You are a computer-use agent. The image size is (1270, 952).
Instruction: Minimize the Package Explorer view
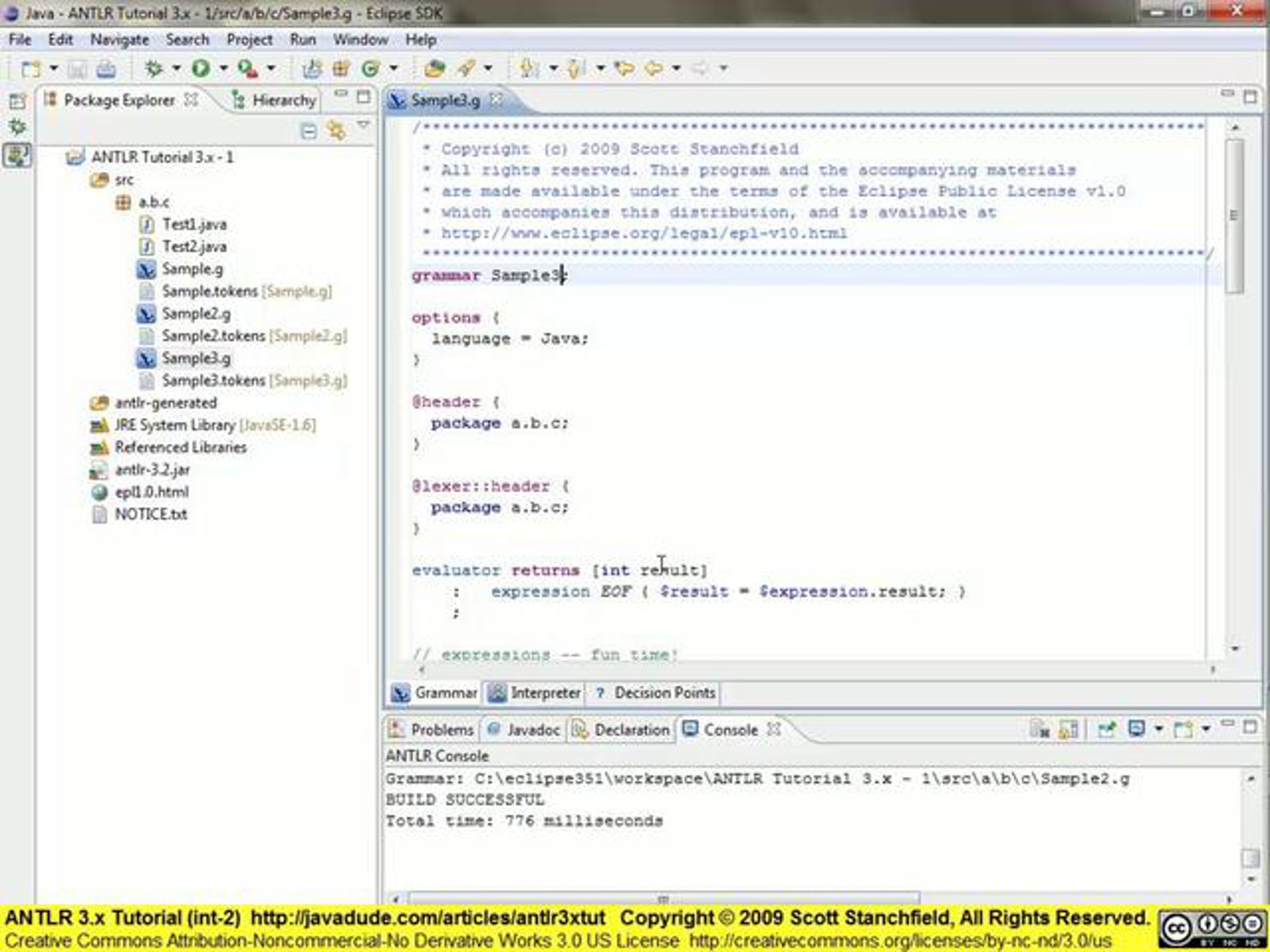(x=341, y=93)
